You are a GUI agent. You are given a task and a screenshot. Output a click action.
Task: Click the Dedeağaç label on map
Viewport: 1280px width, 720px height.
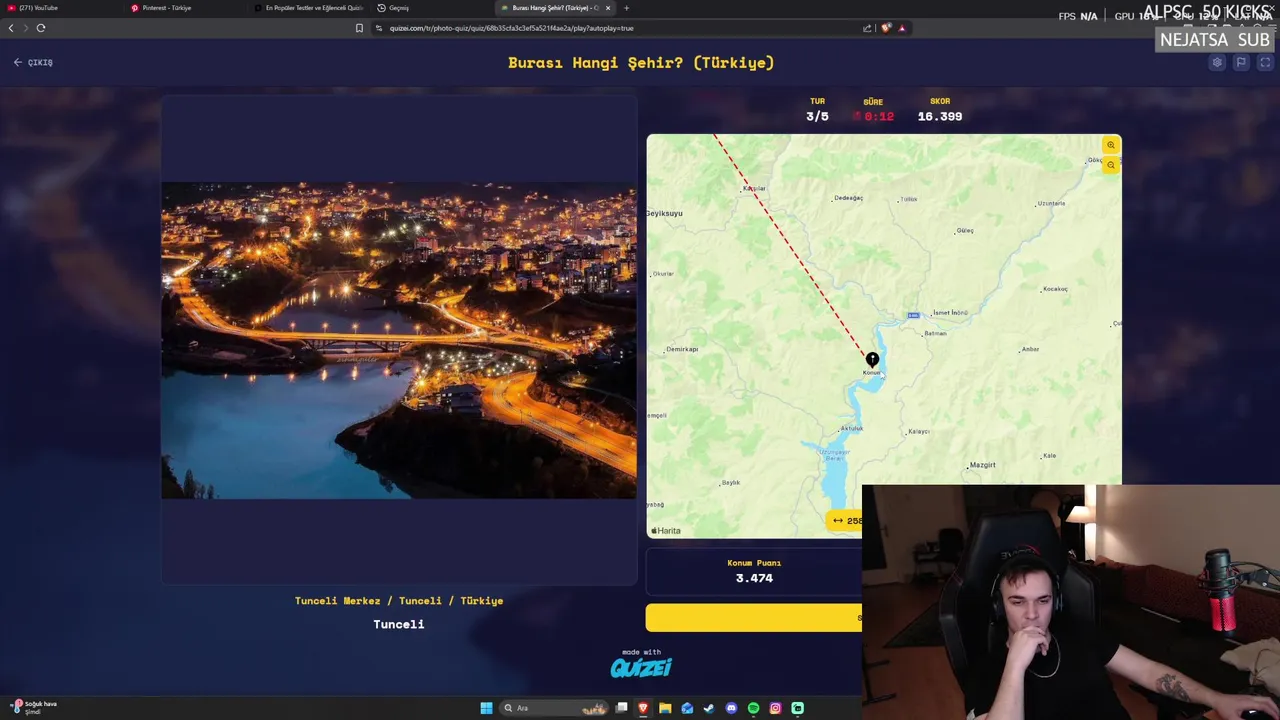tap(848, 198)
